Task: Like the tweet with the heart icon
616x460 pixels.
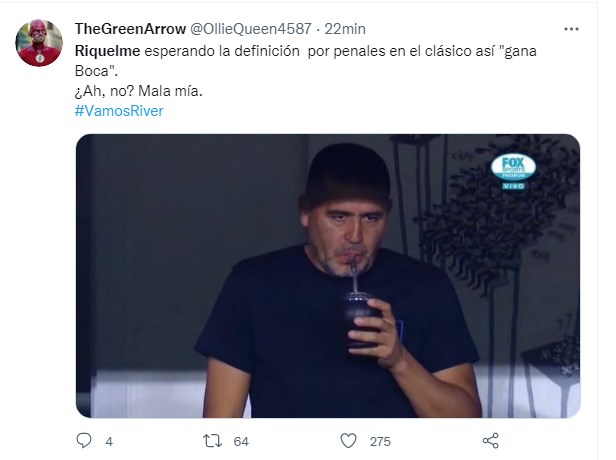Action: tap(348, 441)
